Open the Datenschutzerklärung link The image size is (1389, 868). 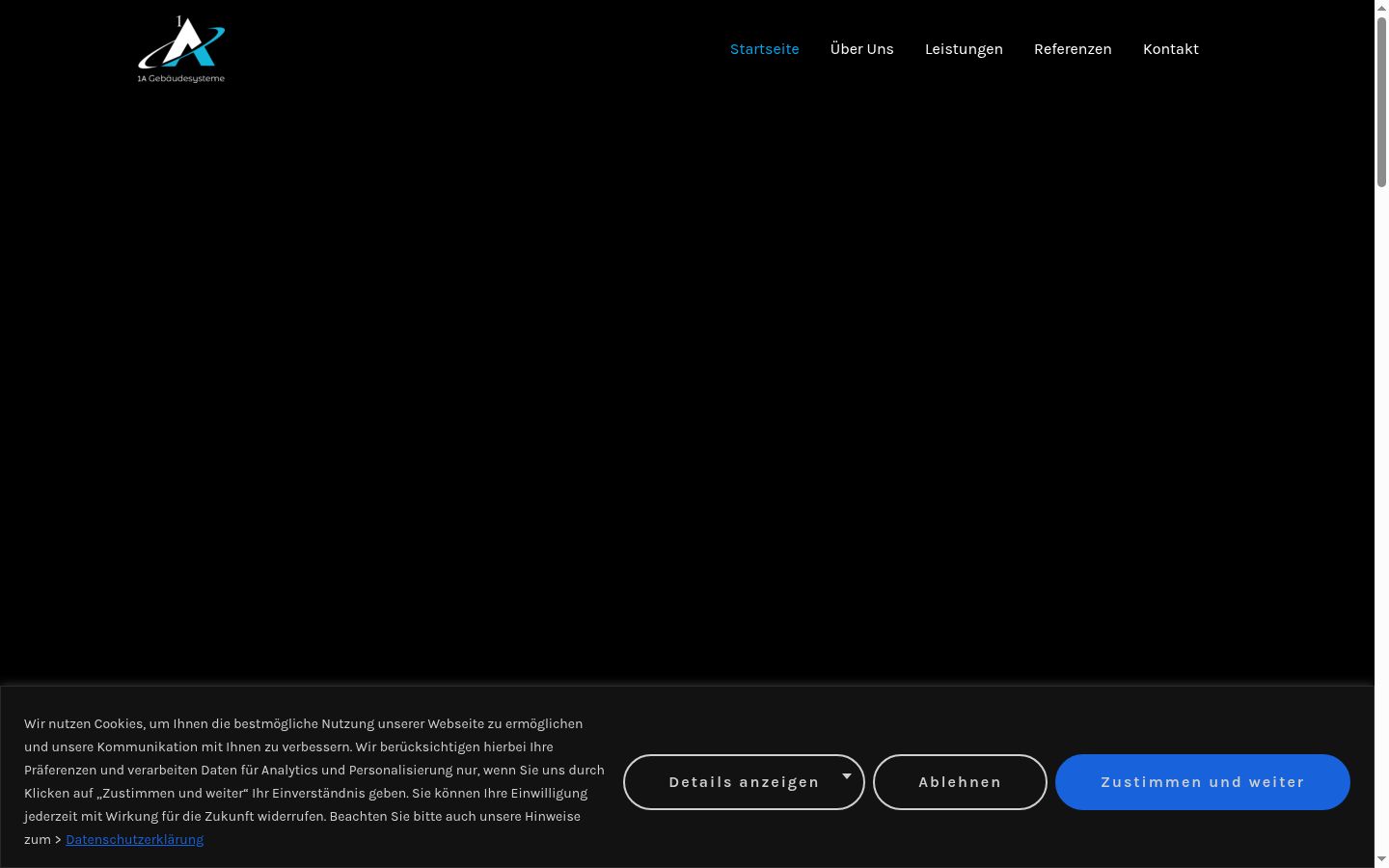tap(134, 839)
